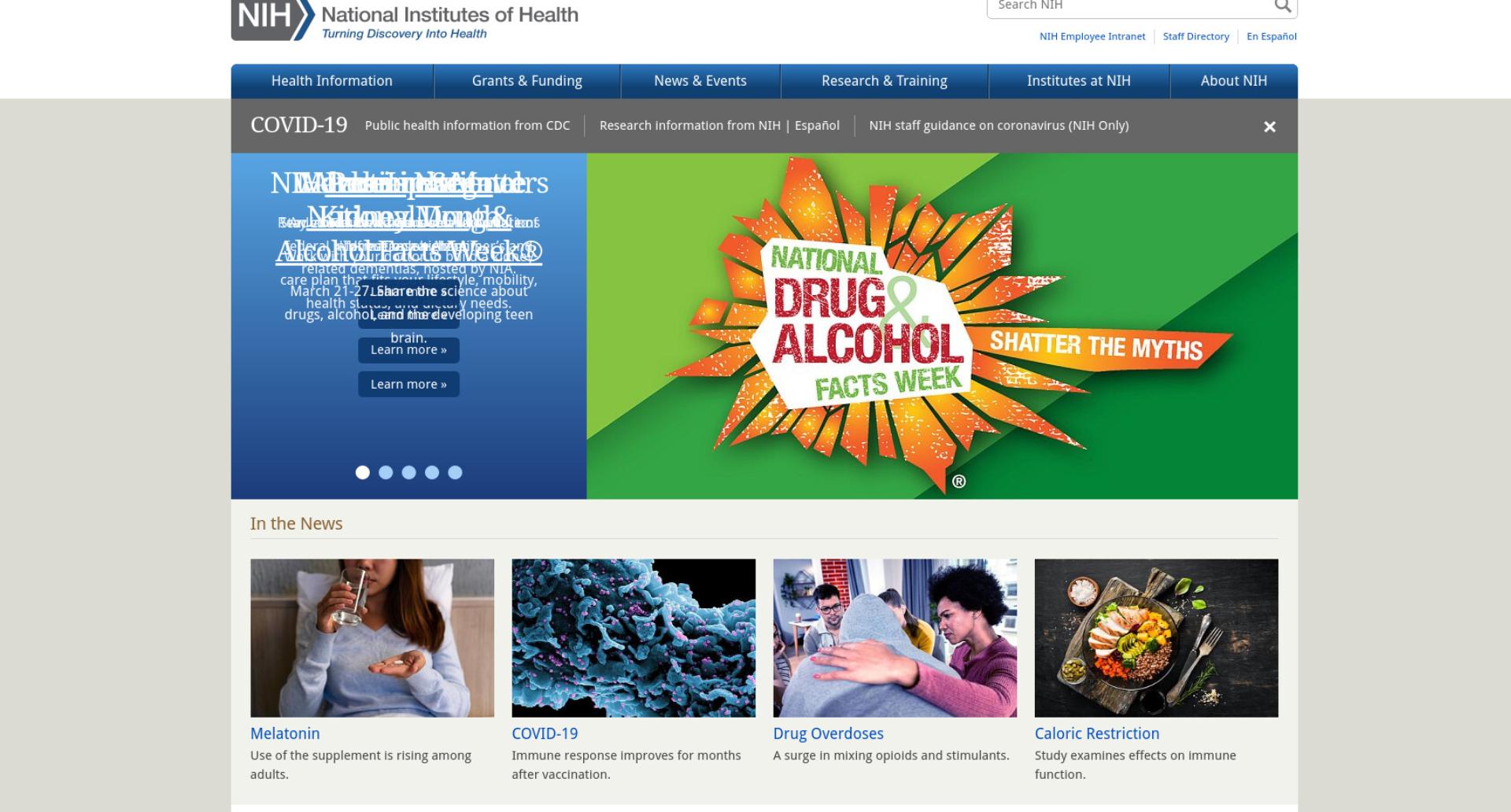
Task: Open the Institutes at NIH menu
Action: (1079, 81)
